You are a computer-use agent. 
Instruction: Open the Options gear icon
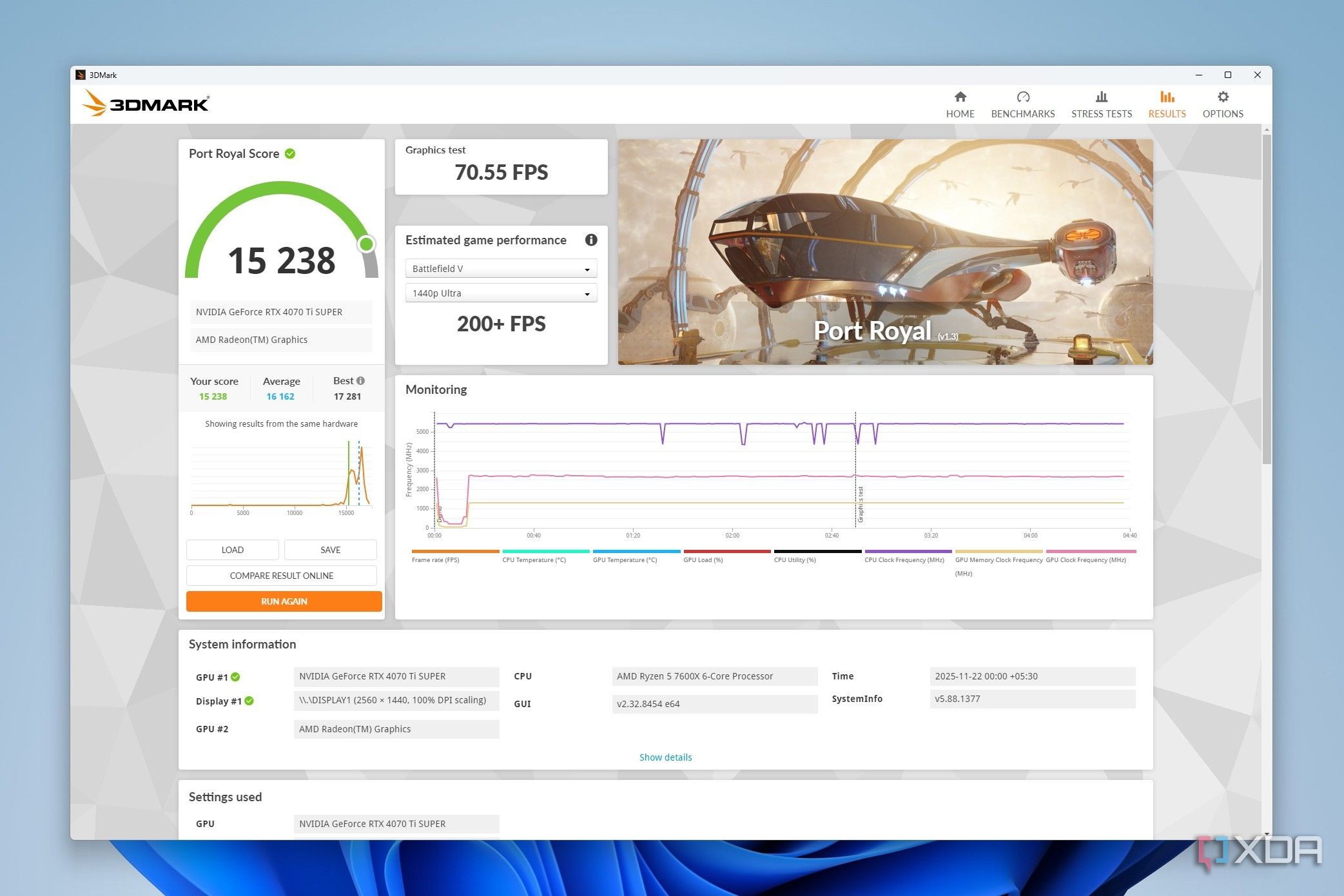pos(1223,97)
